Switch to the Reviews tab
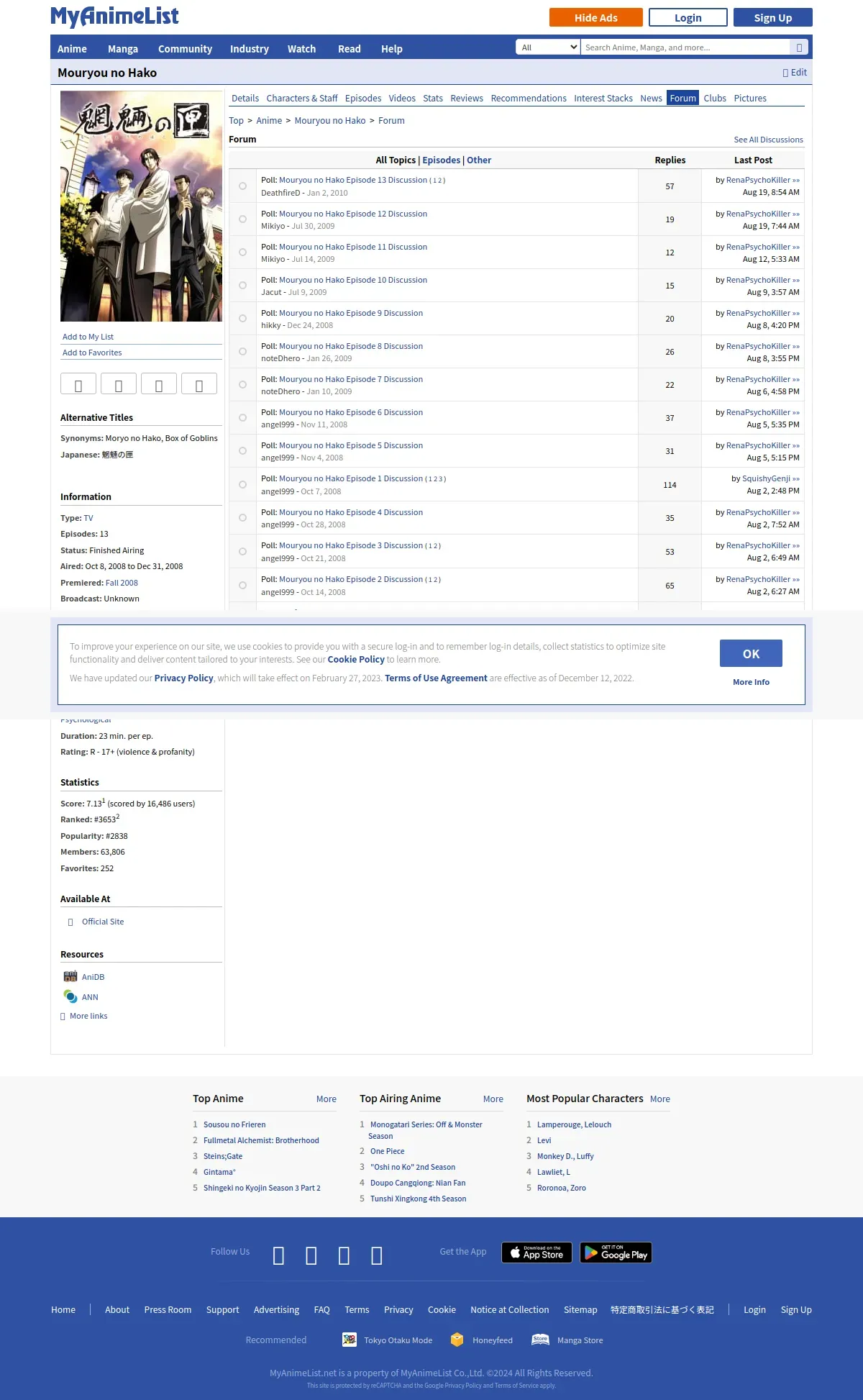 coord(467,99)
